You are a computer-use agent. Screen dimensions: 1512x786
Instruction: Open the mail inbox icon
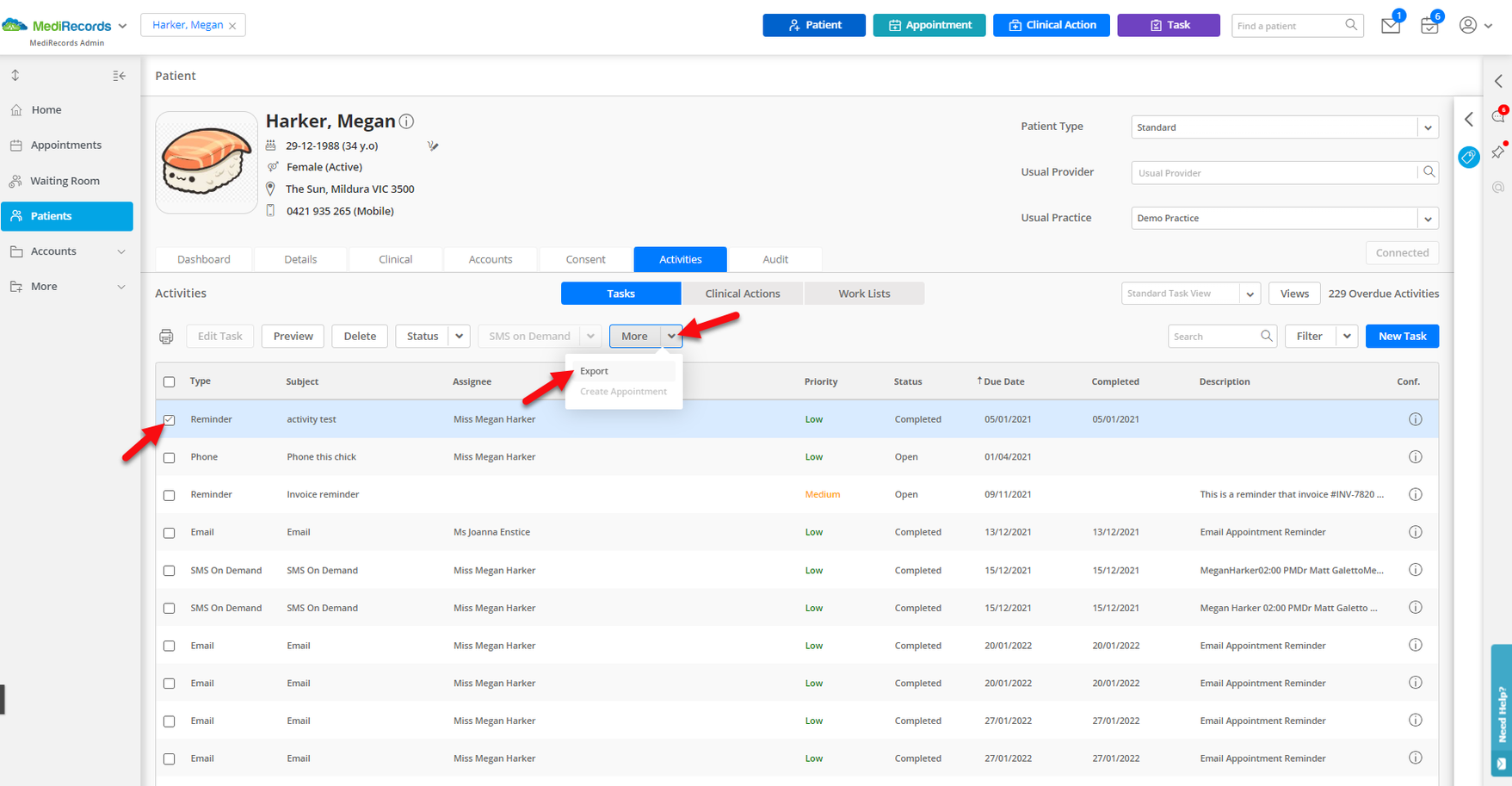(x=1390, y=26)
